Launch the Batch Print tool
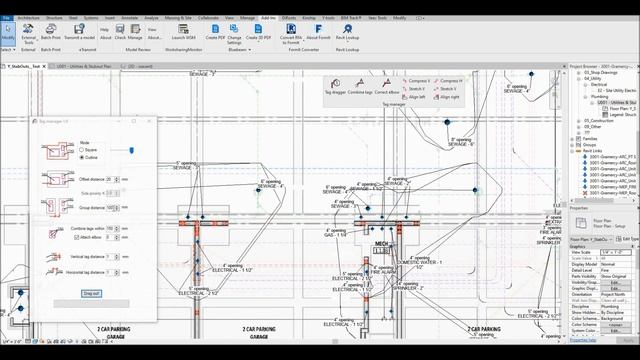The height and width of the screenshot is (360, 640). tap(51, 32)
